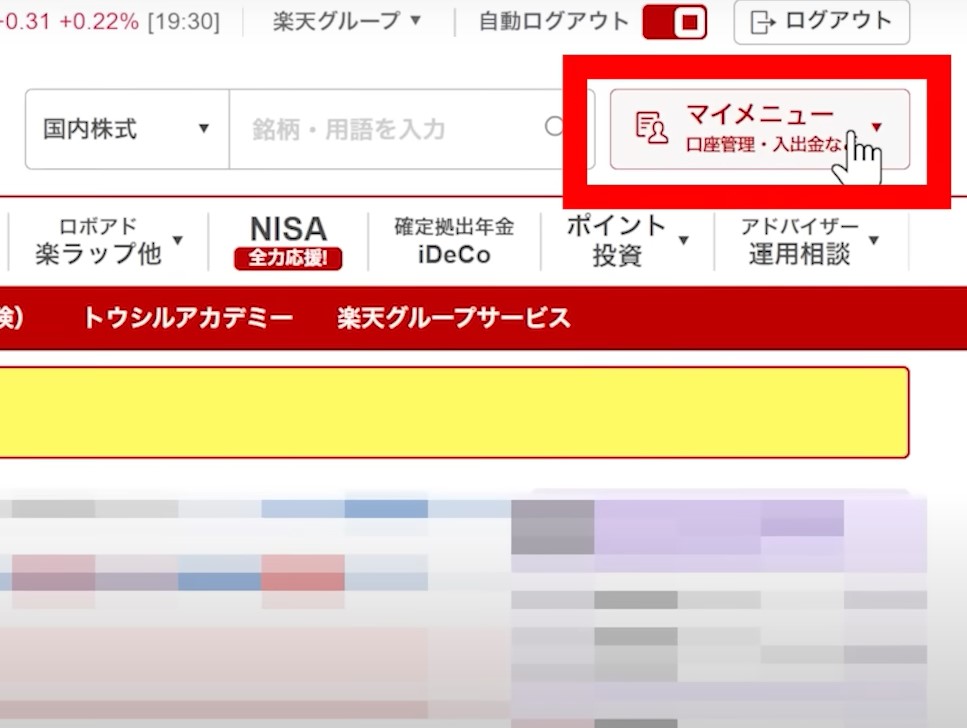Open the 国内株式 category dropdown
The width and height of the screenshot is (967, 728).
point(127,129)
